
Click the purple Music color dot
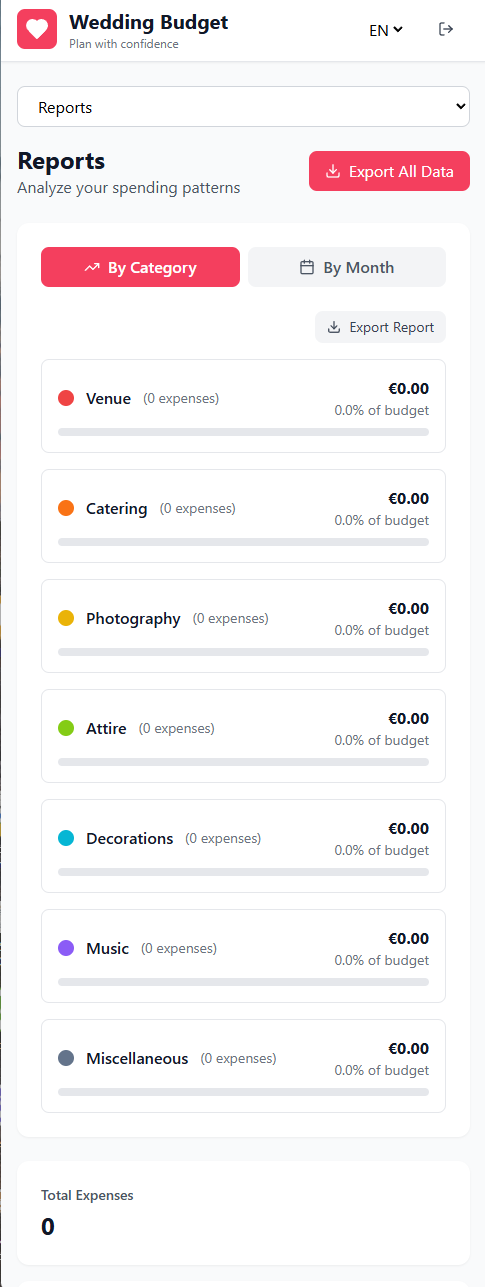click(66, 948)
